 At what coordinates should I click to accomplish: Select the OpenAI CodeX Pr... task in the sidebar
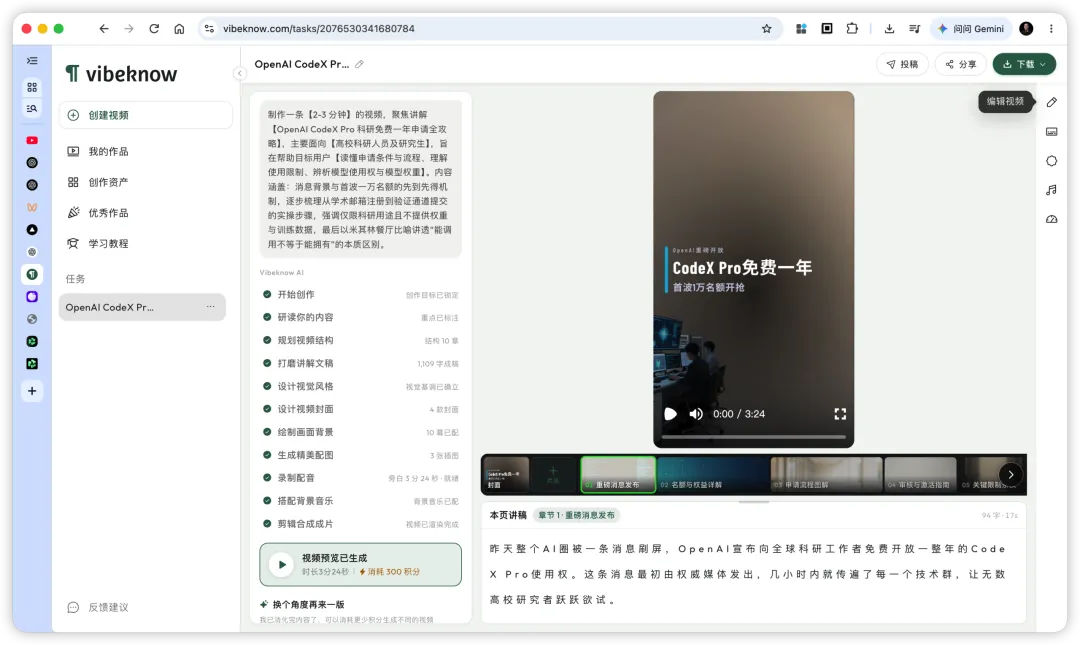coord(142,307)
